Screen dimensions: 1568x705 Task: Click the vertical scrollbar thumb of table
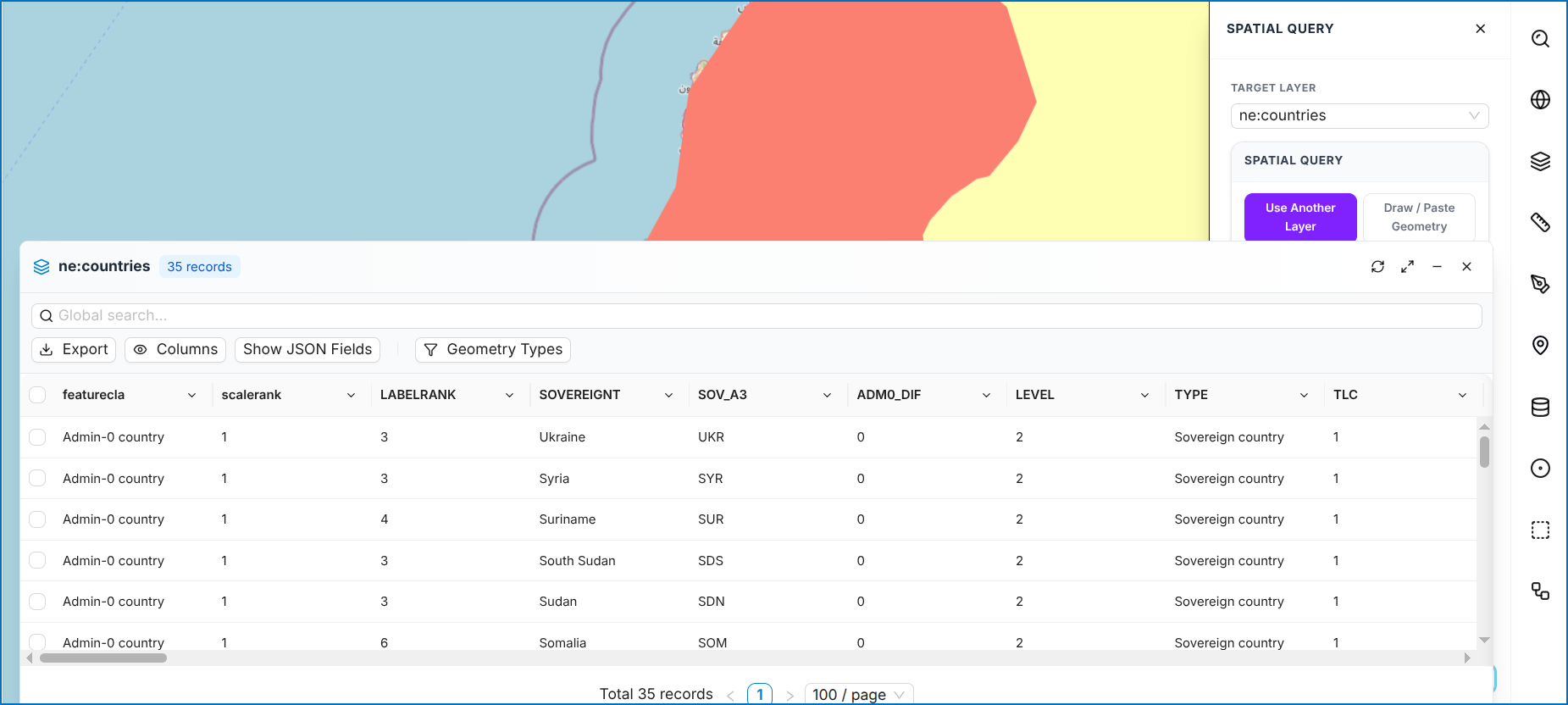[1484, 452]
